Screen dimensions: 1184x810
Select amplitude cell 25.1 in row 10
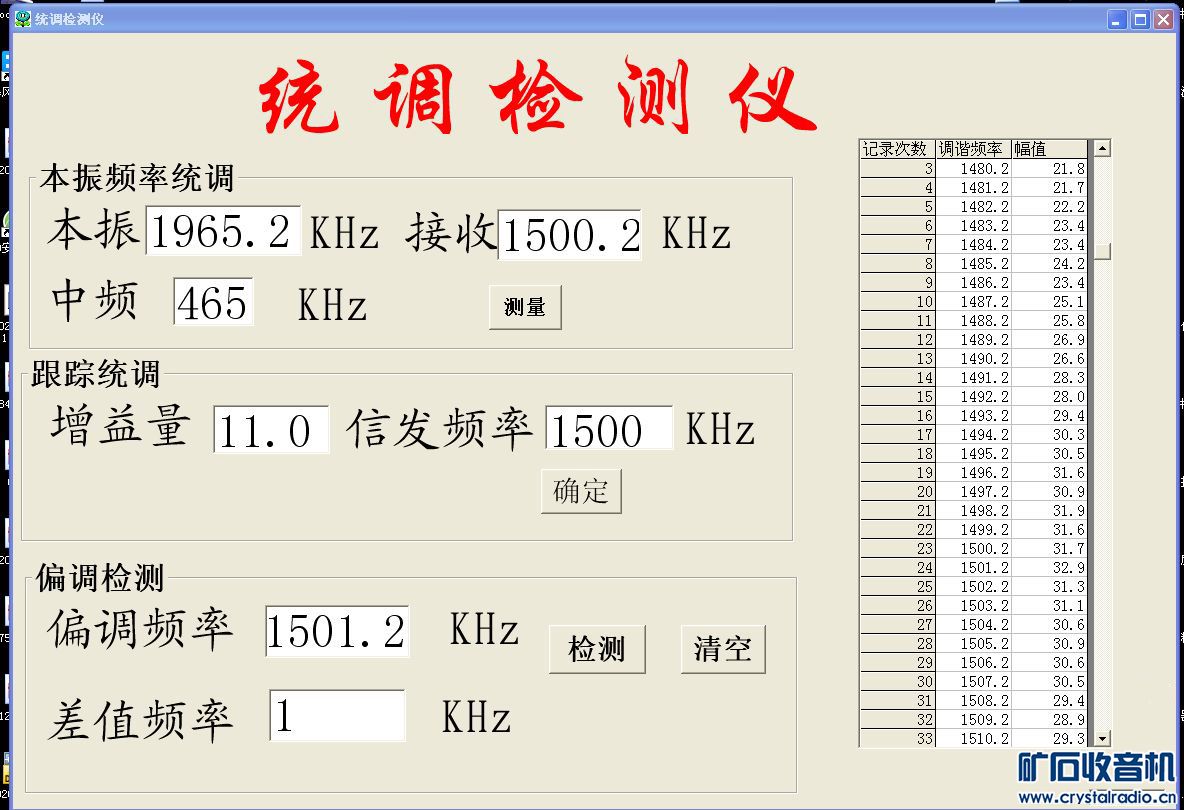point(1049,301)
